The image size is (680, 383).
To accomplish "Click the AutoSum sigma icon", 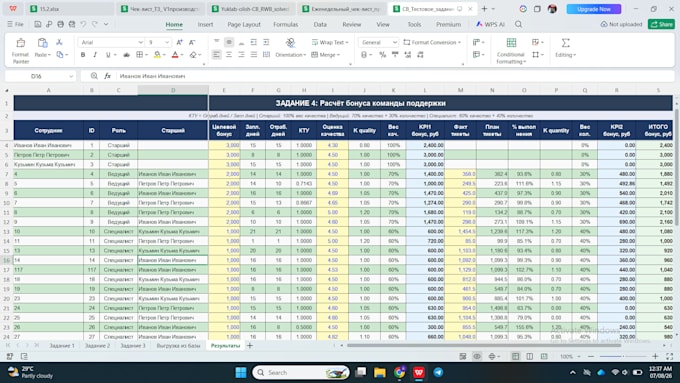I will [x=566, y=43].
